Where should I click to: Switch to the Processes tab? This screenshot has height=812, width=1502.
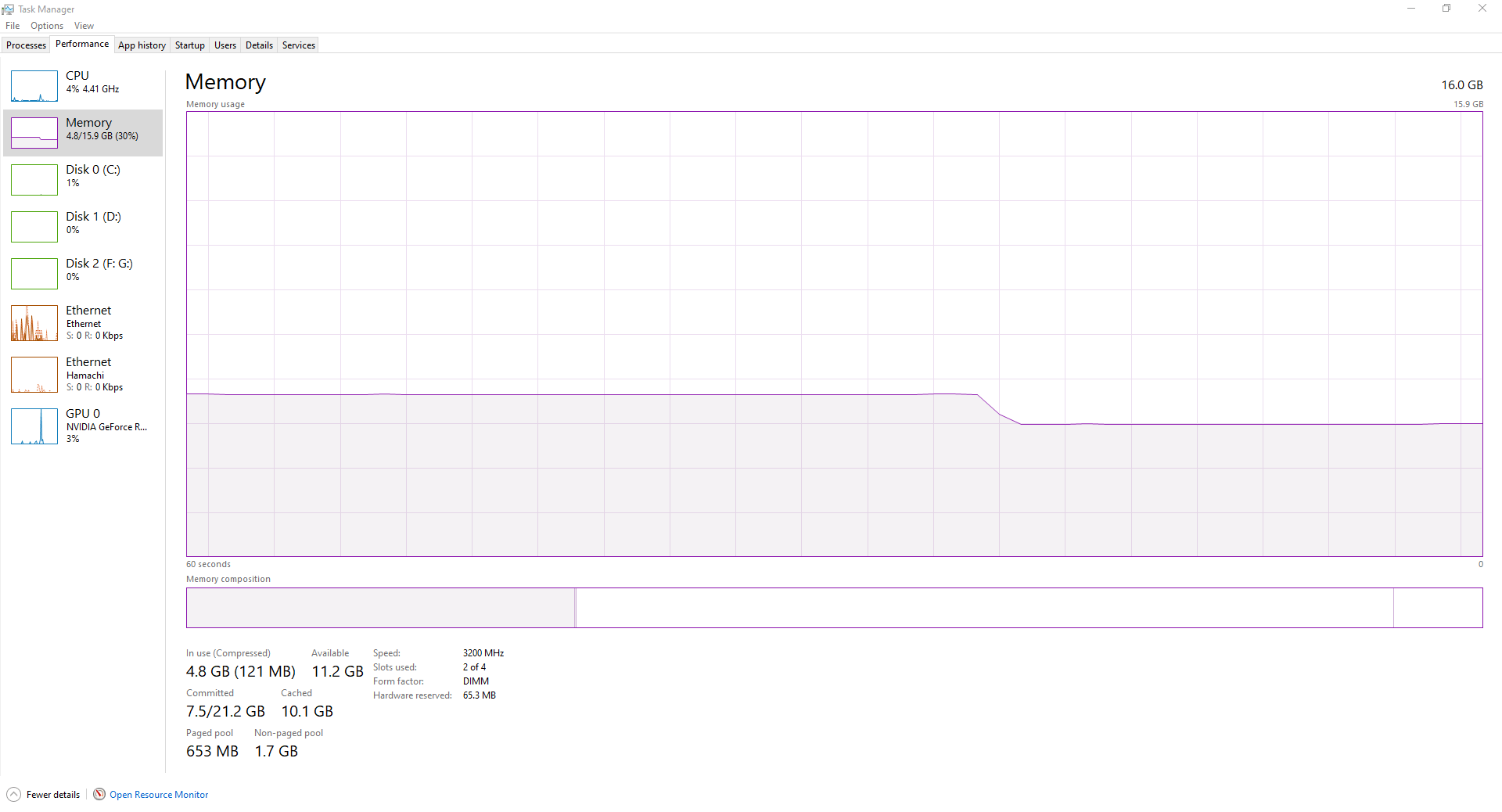(26, 45)
